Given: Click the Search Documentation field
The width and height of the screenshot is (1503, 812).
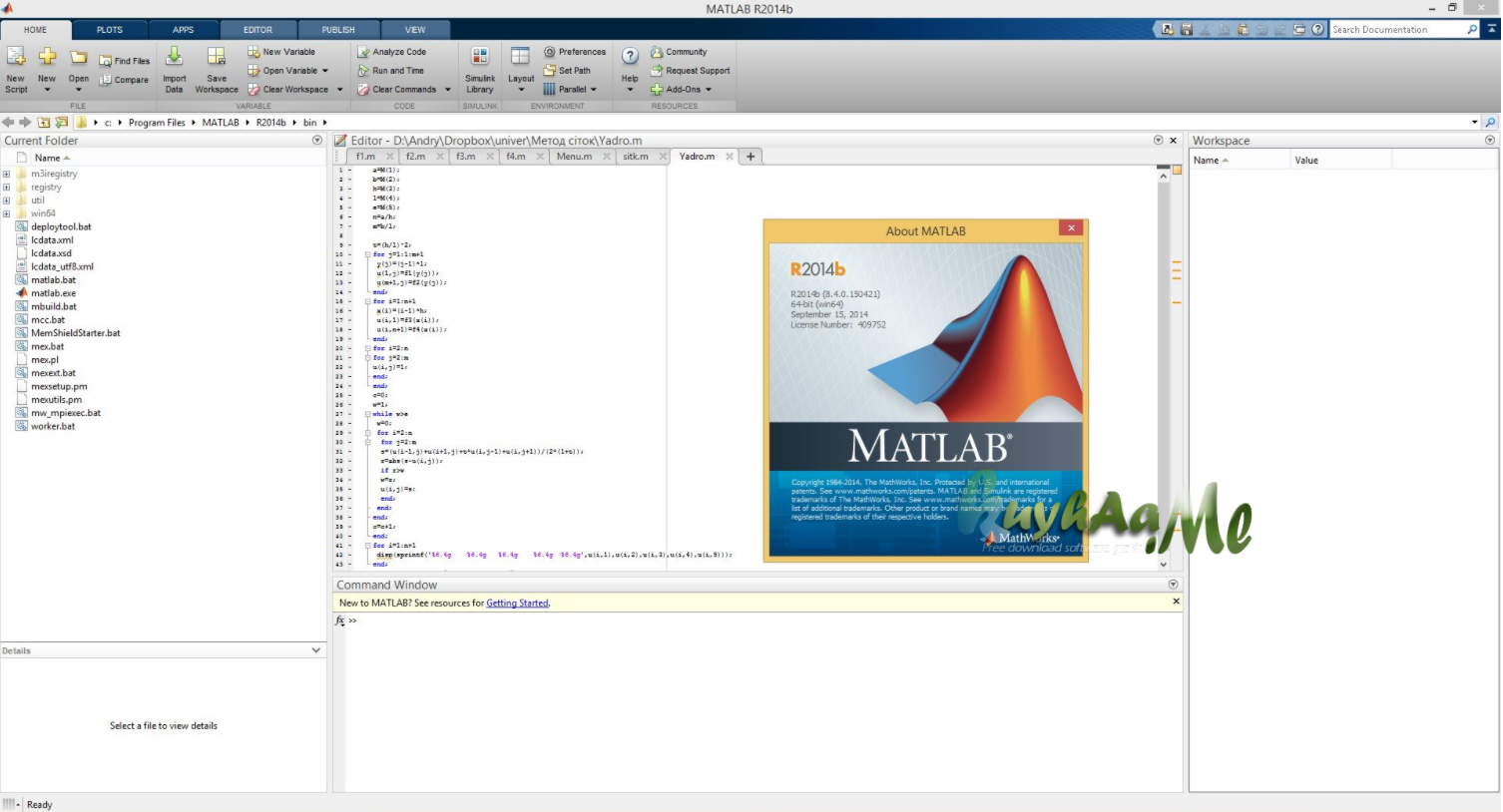Looking at the screenshot, I should (x=1397, y=30).
